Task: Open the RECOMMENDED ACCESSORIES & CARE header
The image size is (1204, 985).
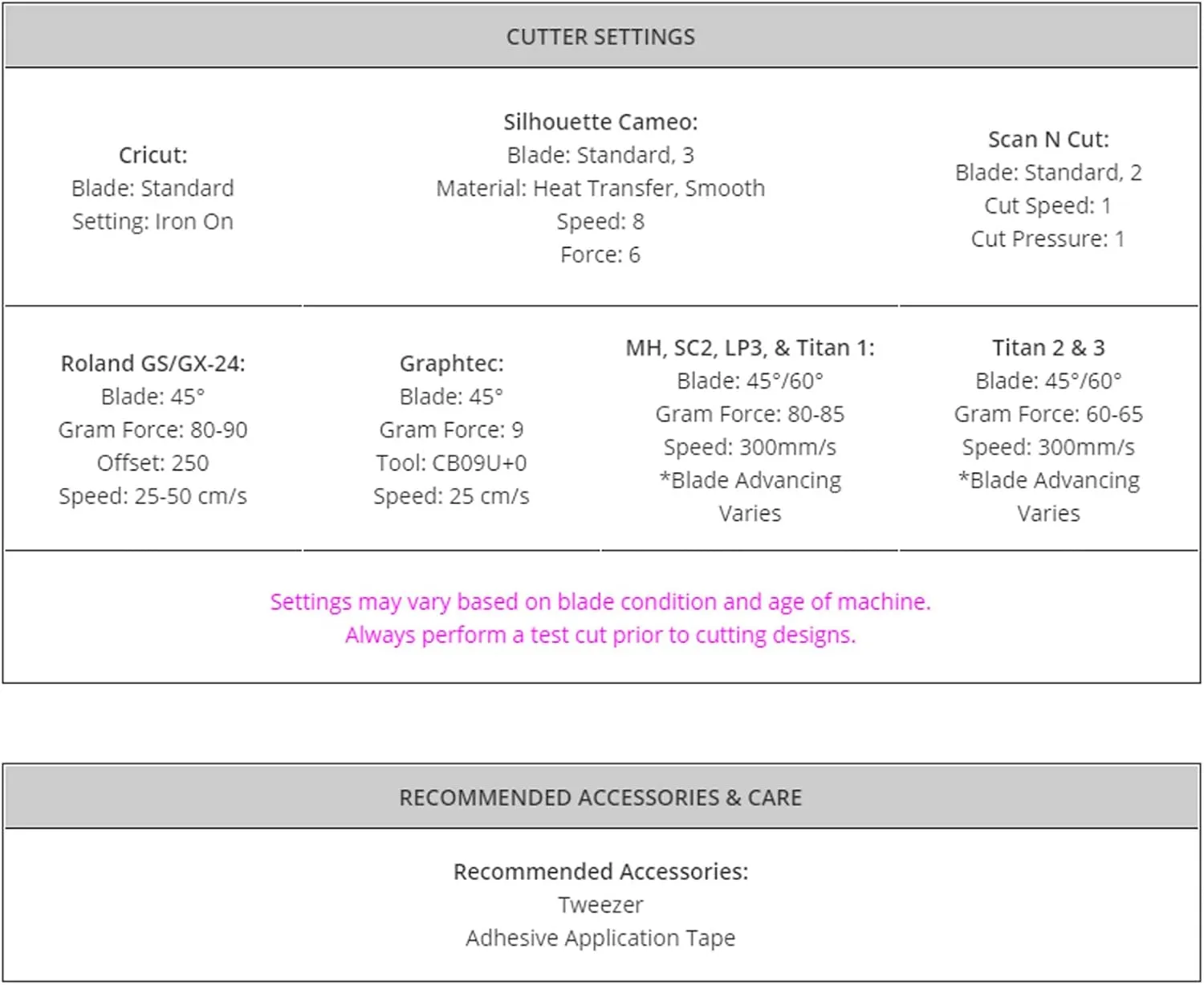Action: (x=601, y=798)
